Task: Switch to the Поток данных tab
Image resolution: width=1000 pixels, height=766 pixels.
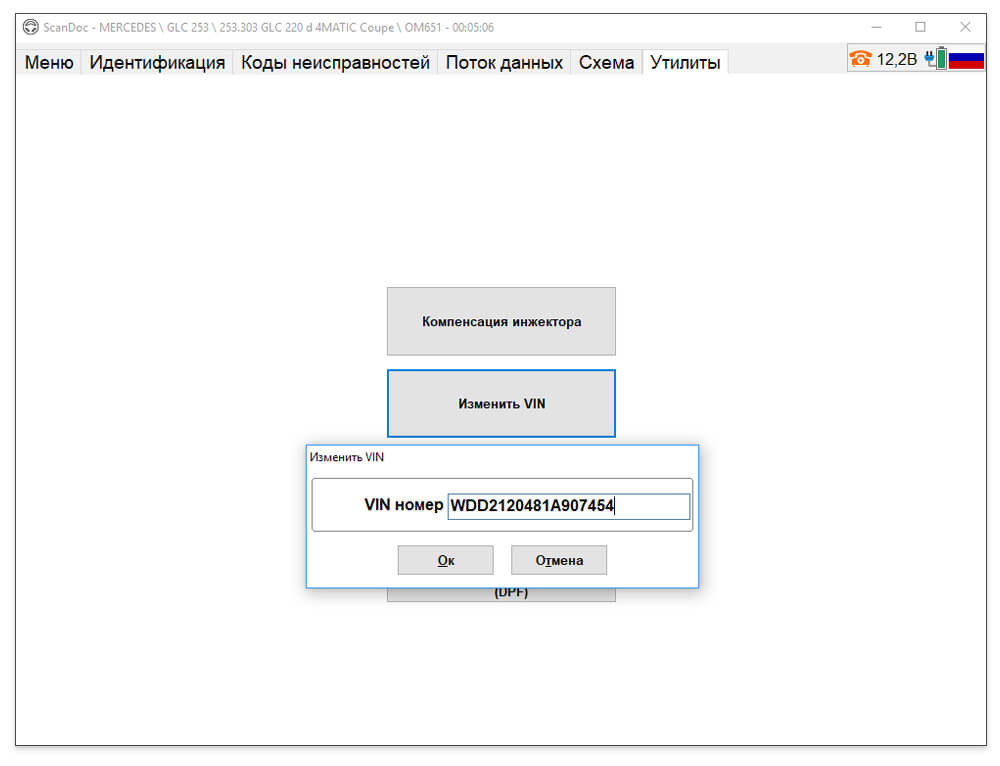Action: pyautogui.click(x=504, y=63)
